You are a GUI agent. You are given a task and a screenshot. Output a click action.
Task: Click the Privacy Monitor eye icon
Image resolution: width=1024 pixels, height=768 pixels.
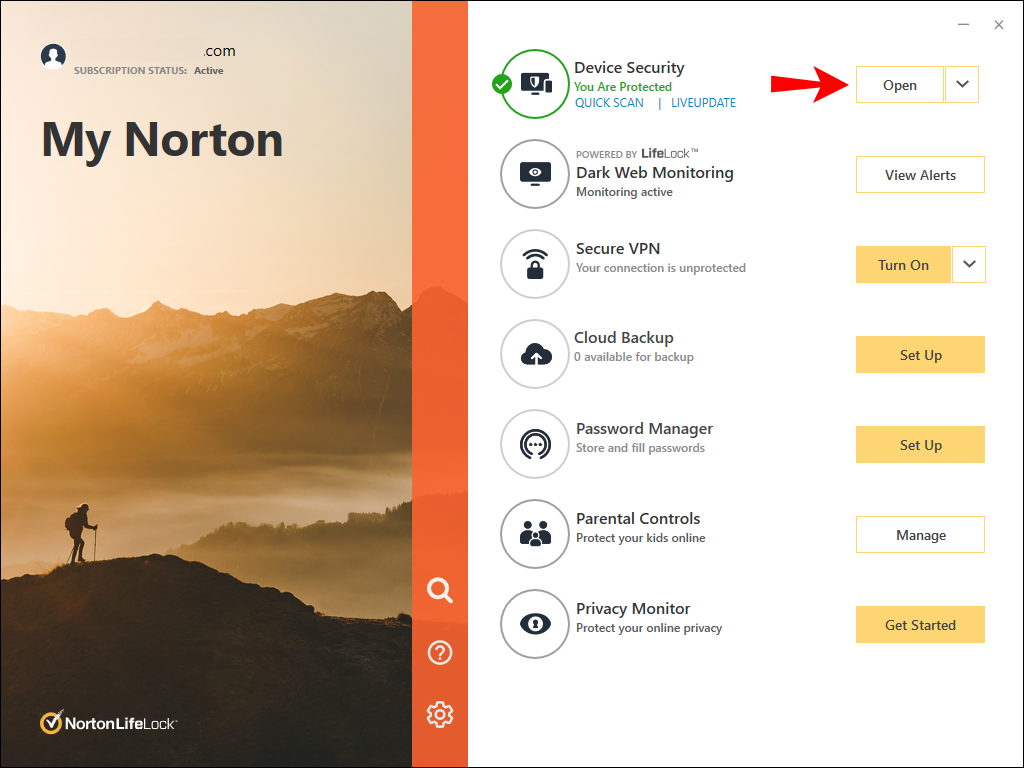tap(535, 624)
